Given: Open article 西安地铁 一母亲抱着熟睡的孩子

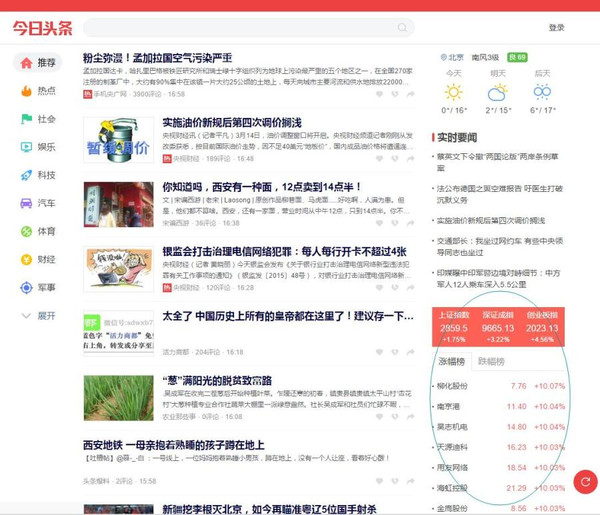Looking at the screenshot, I should click(174, 445).
